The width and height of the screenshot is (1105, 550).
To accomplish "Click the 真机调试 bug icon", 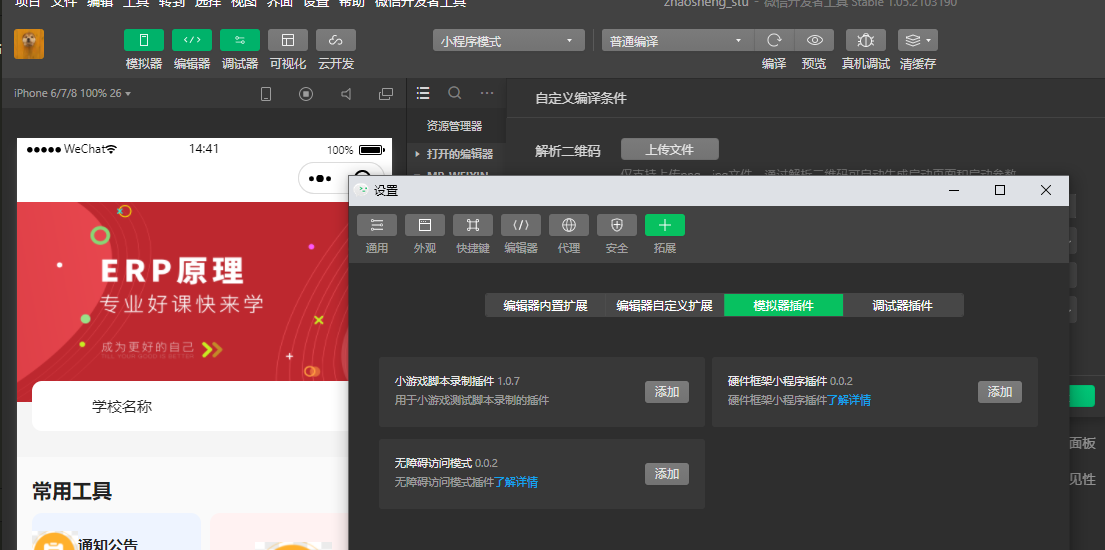I will click(865, 41).
